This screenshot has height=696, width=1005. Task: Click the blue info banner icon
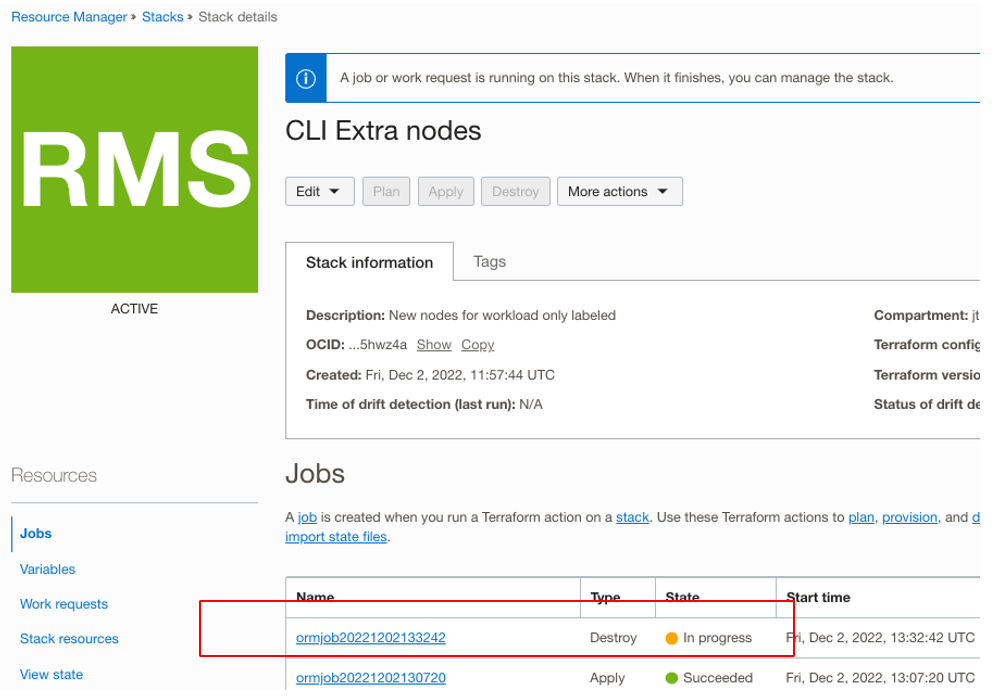pos(305,77)
